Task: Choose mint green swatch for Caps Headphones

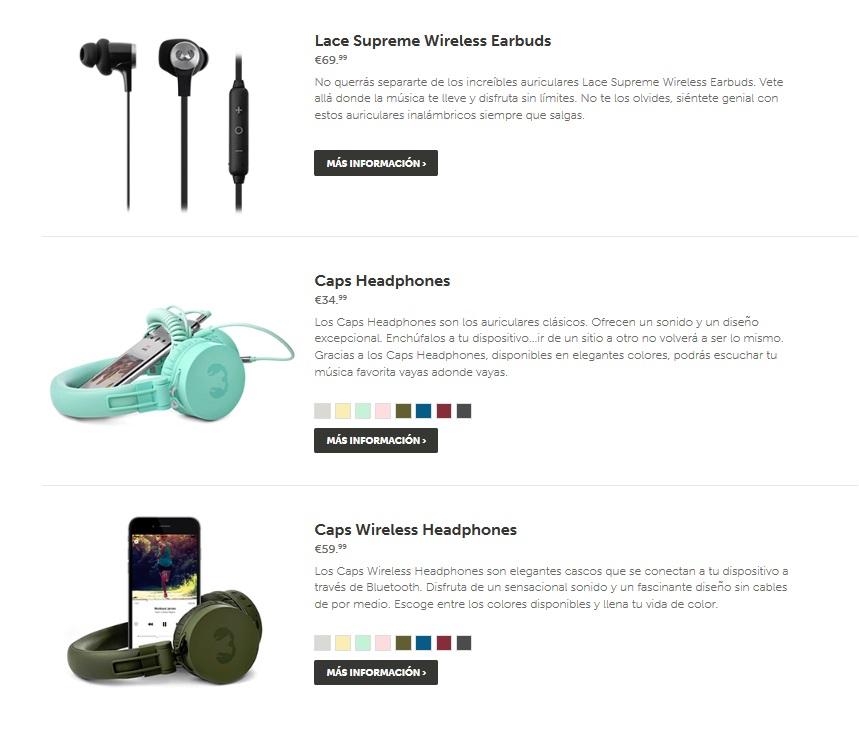Action: click(x=363, y=411)
